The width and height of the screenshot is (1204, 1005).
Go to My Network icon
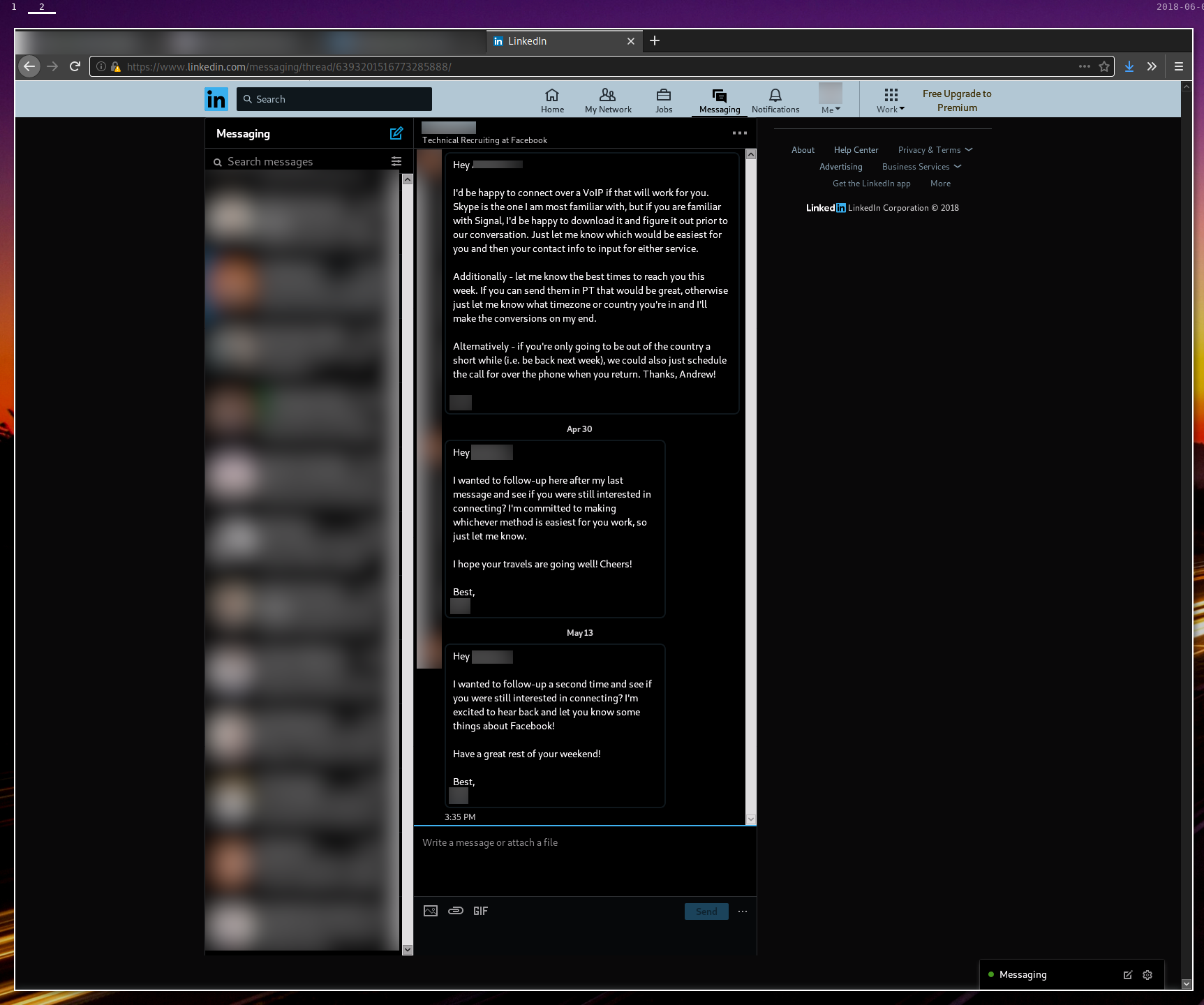click(608, 100)
